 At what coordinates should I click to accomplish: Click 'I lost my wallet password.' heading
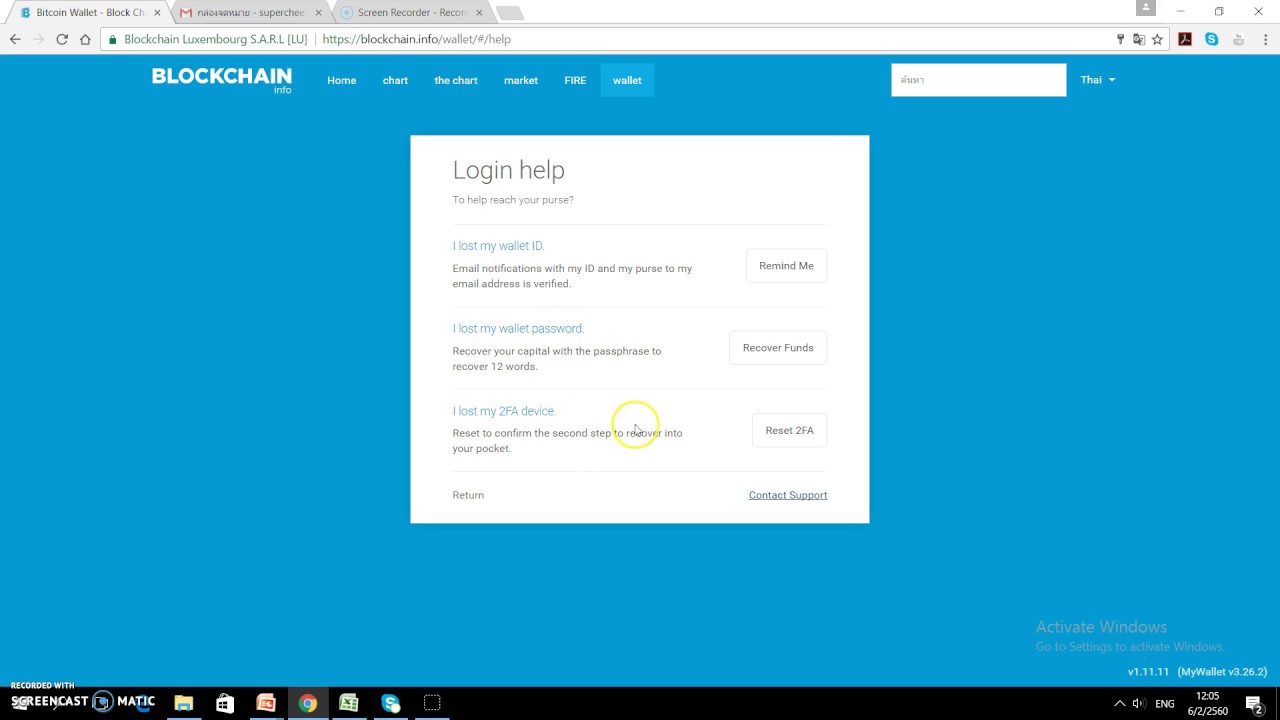click(518, 328)
